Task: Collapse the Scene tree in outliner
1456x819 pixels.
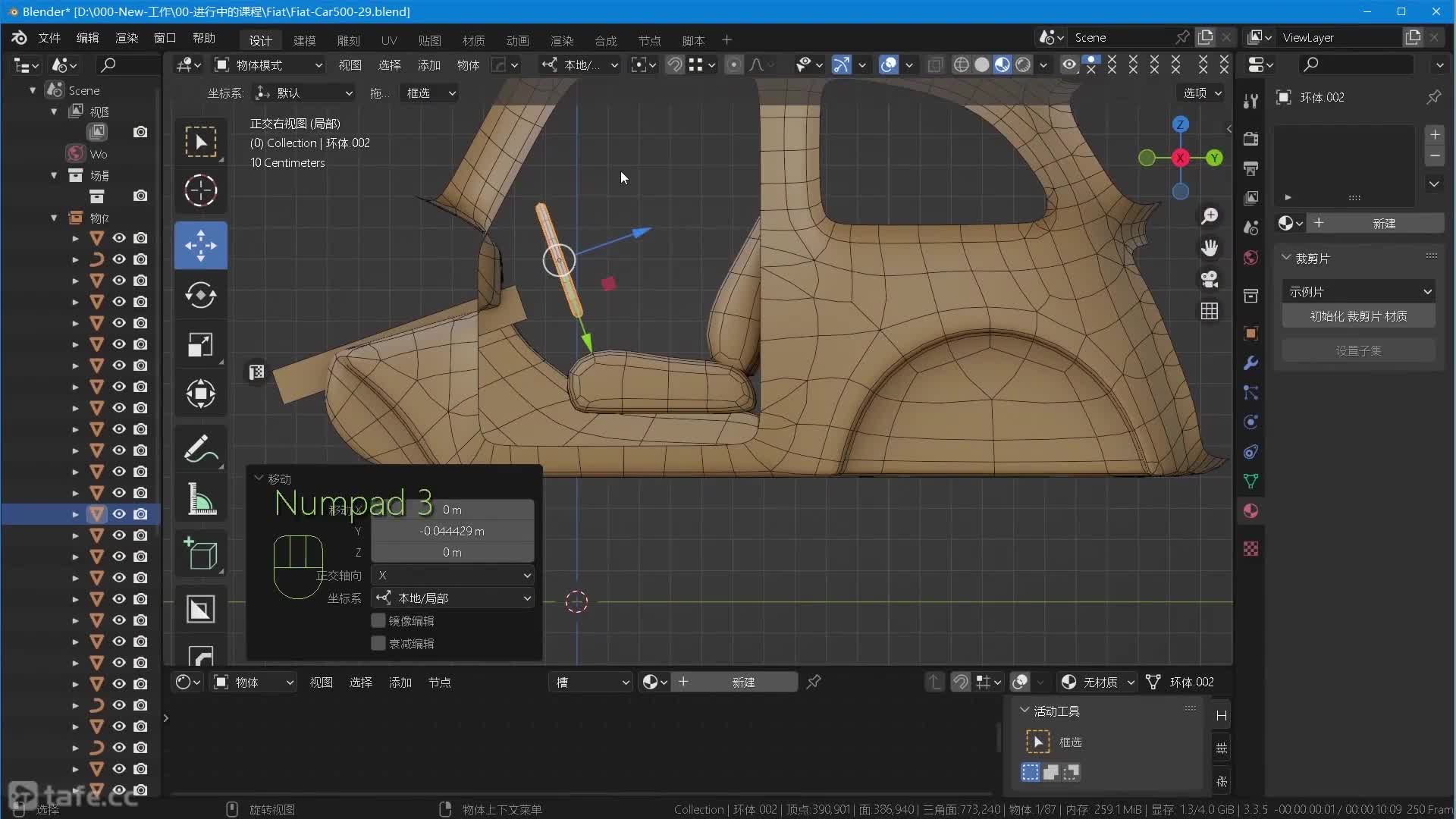Action: point(33,90)
